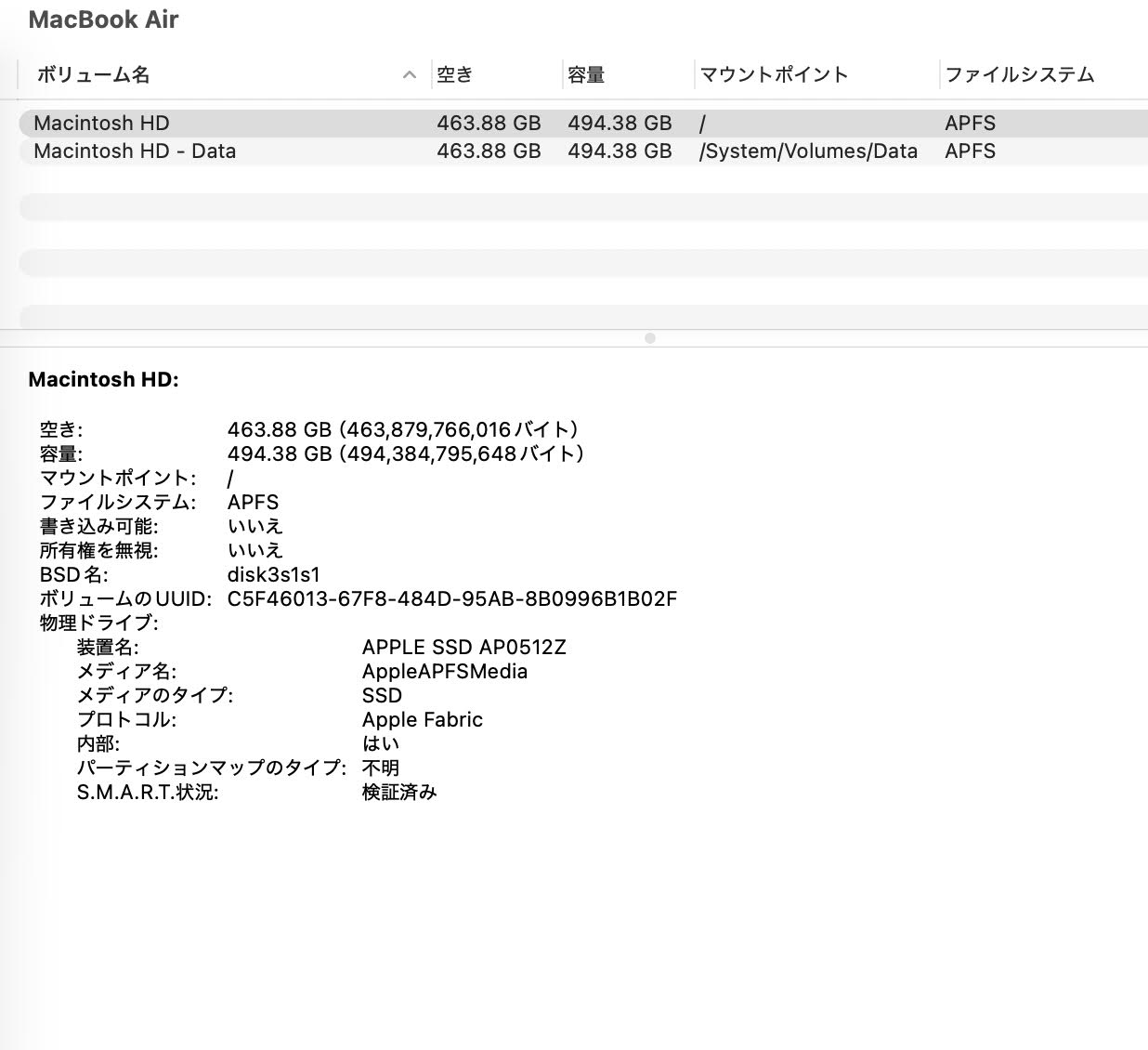
Task: Click the Macintosh HD: detail heading
Action: coord(103,379)
